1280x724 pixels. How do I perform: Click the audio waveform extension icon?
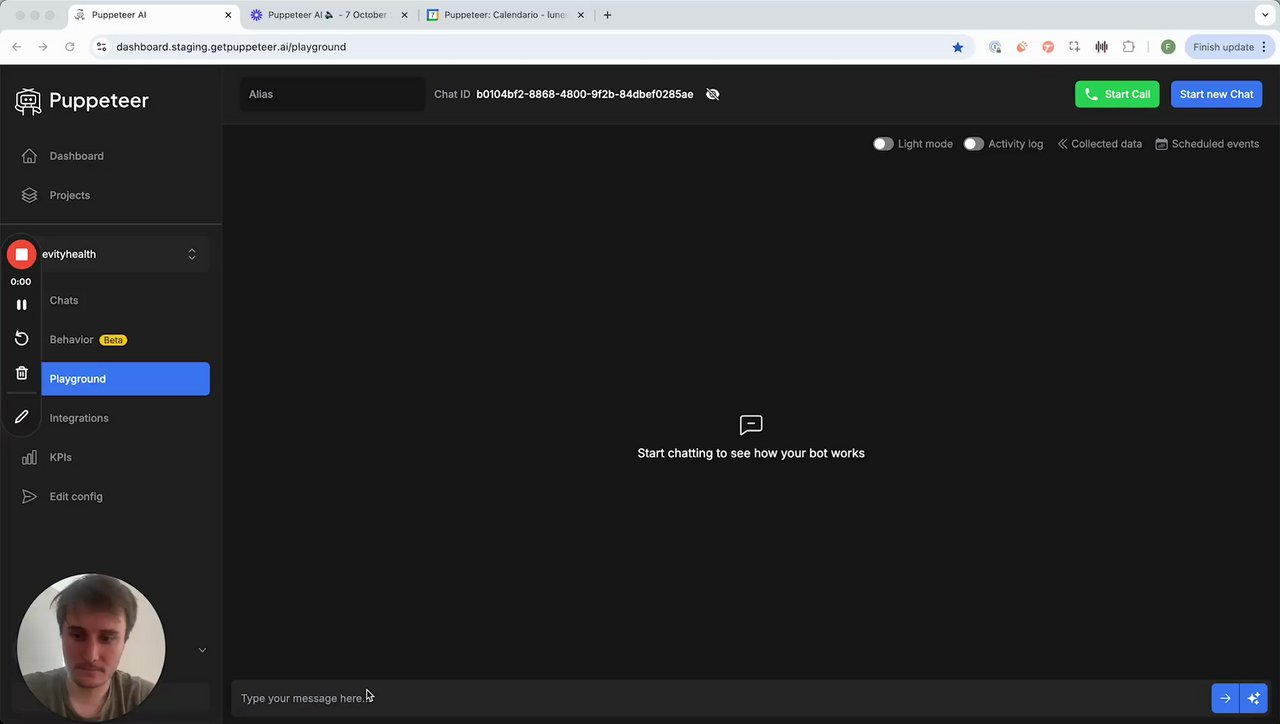[x=1102, y=47]
